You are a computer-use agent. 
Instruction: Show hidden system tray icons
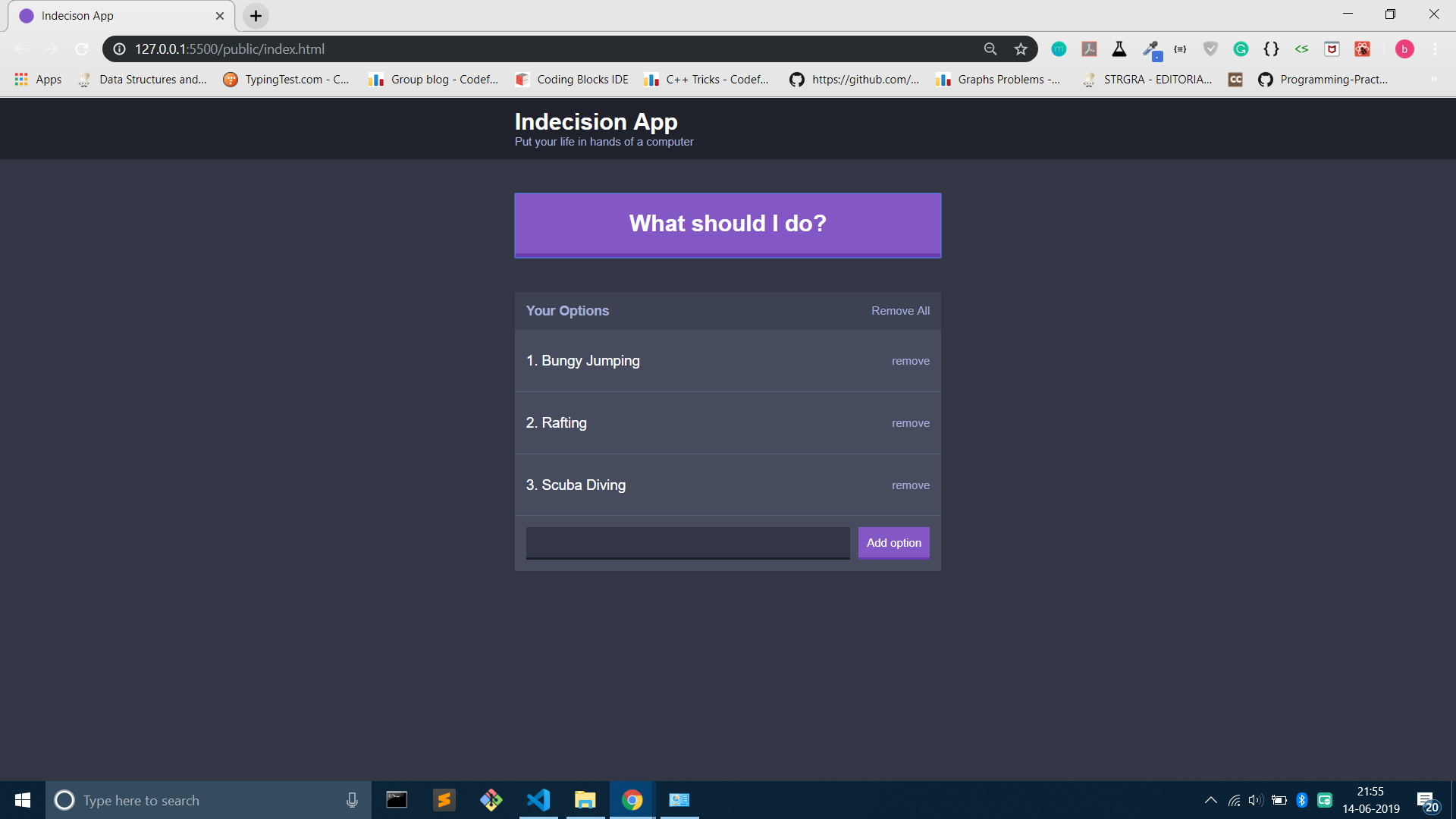[x=1210, y=800]
